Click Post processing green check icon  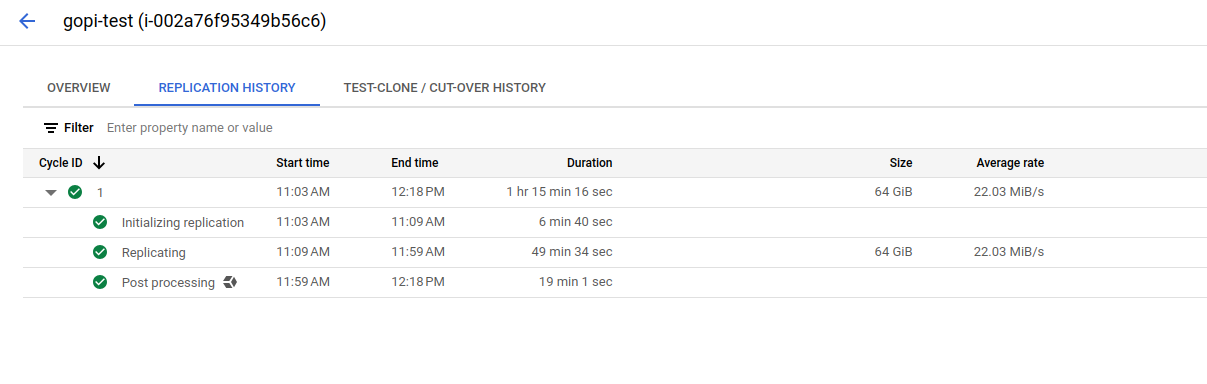pos(100,282)
